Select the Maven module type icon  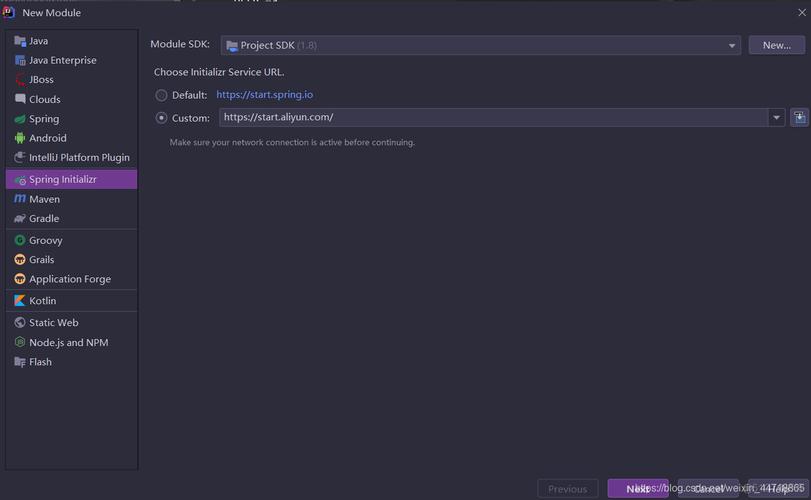click(x=20, y=199)
